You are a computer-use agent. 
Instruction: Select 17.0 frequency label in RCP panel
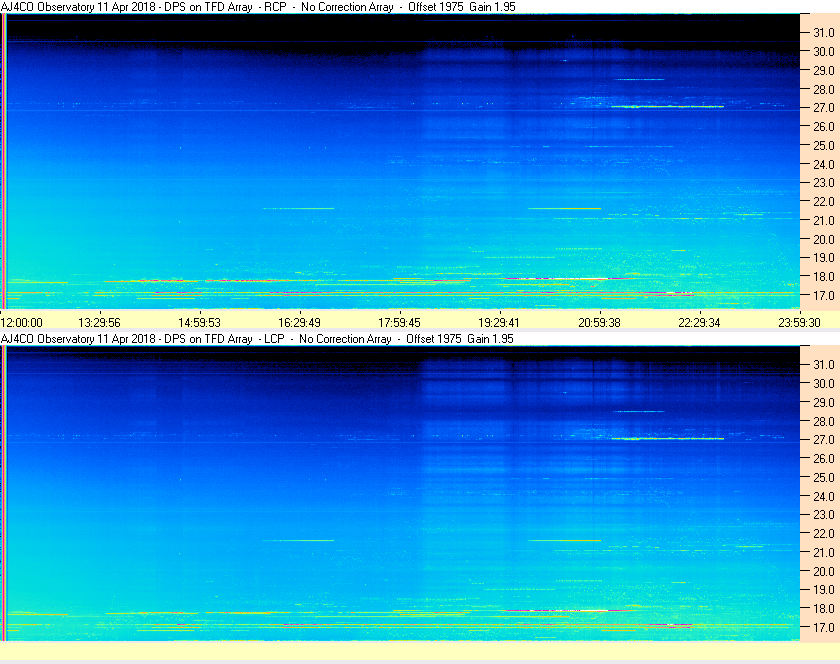point(824,295)
